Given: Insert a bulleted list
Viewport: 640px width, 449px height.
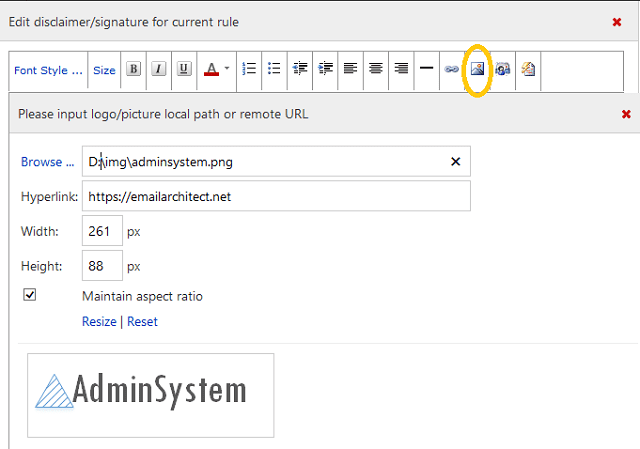Looking at the screenshot, I should [x=274, y=69].
